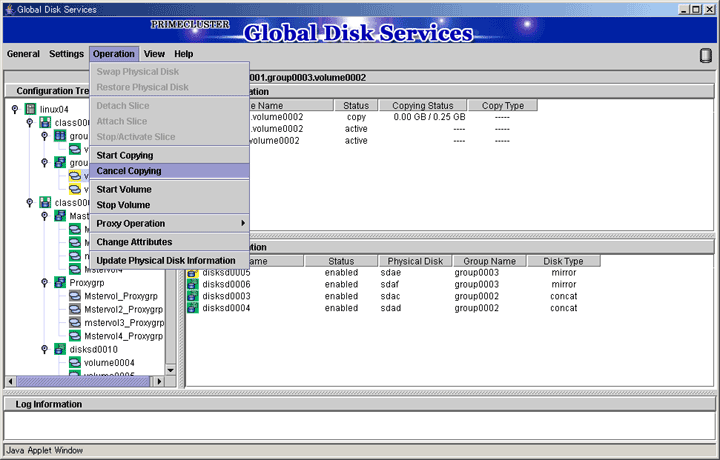Image resolution: width=720 pixels, height=460 pixels.
Task: Select the disksd0006 disk row name
Action: 226,284
